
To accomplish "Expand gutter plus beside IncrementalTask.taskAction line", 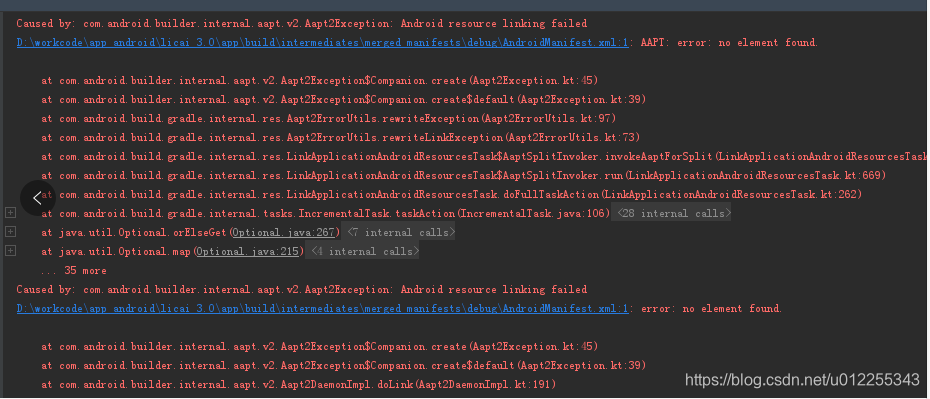I will [10, 212].
